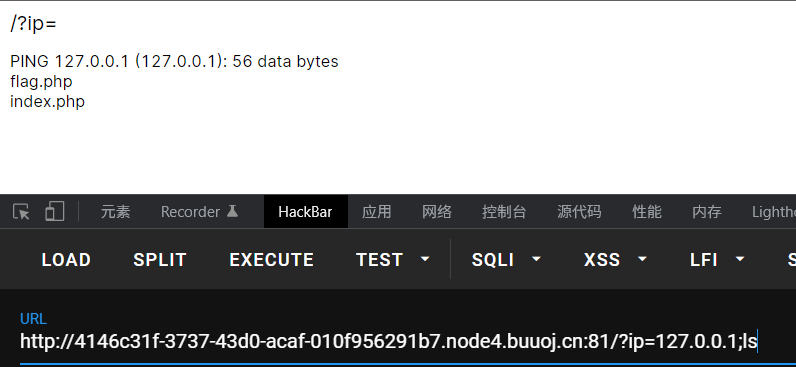
Task: Open the 网络 tab
Action: (x=437, y=212)
